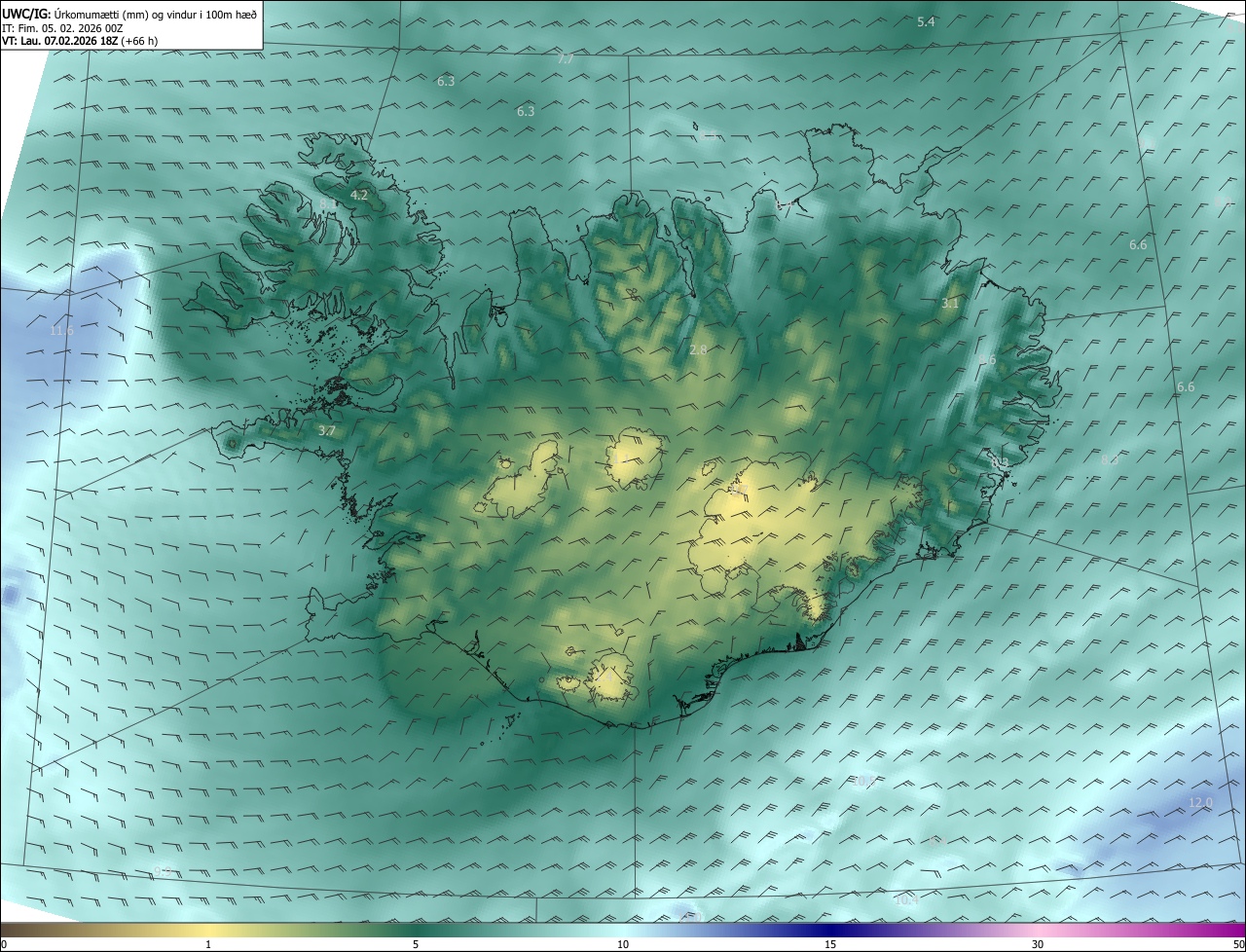Viewport: 1246px width, 952px height.
Task: Click the map value 5.4
Action: pos(926,21)
